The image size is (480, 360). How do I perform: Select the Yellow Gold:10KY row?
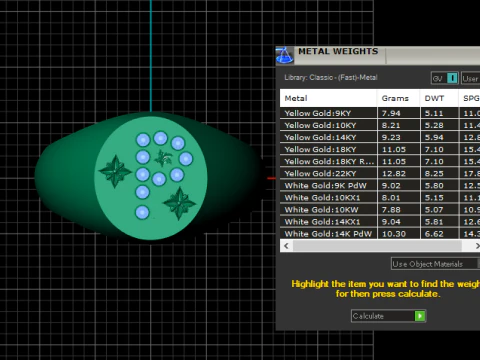[380, 125]
